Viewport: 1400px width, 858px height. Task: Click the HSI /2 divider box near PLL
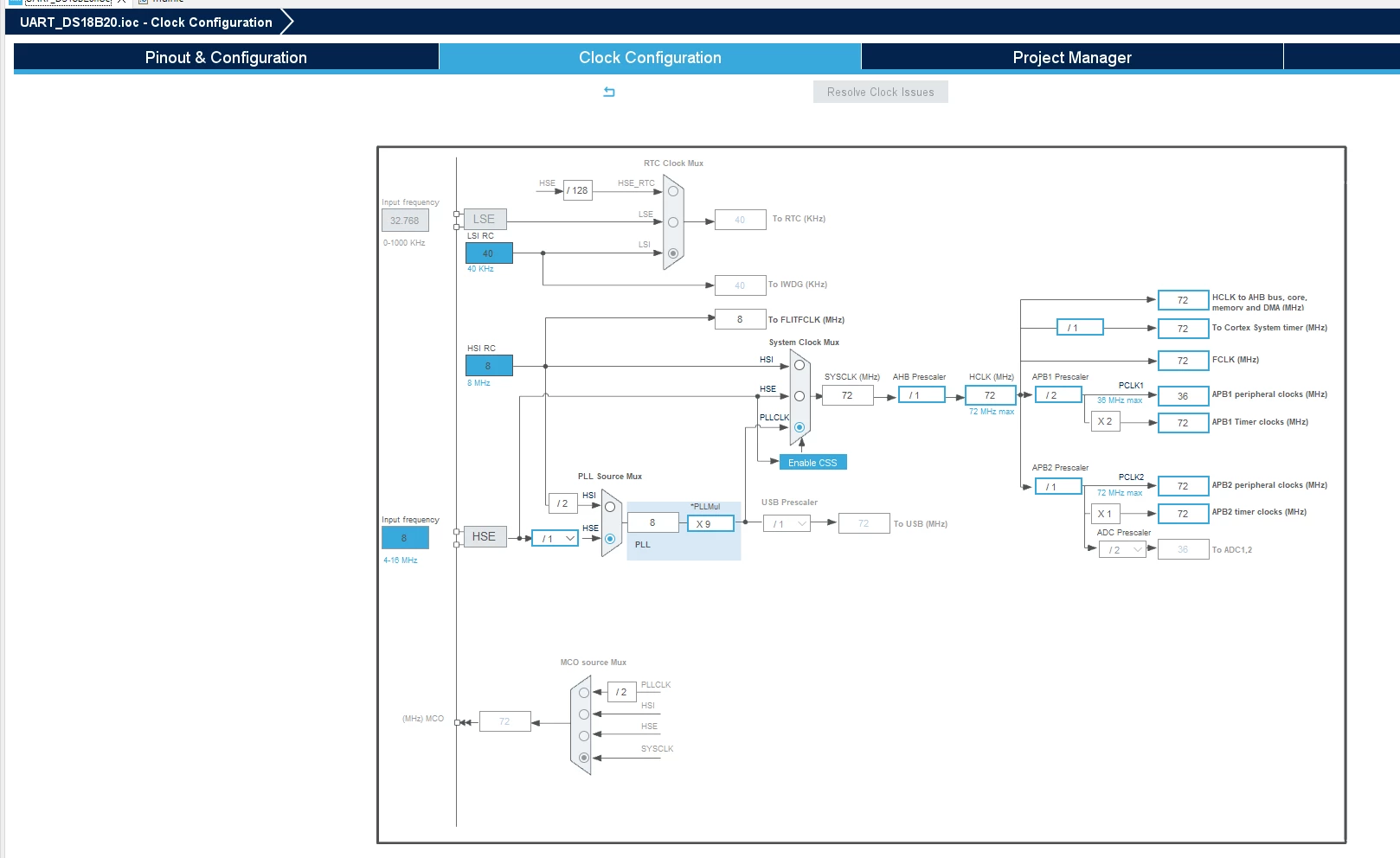pos(562,503)
